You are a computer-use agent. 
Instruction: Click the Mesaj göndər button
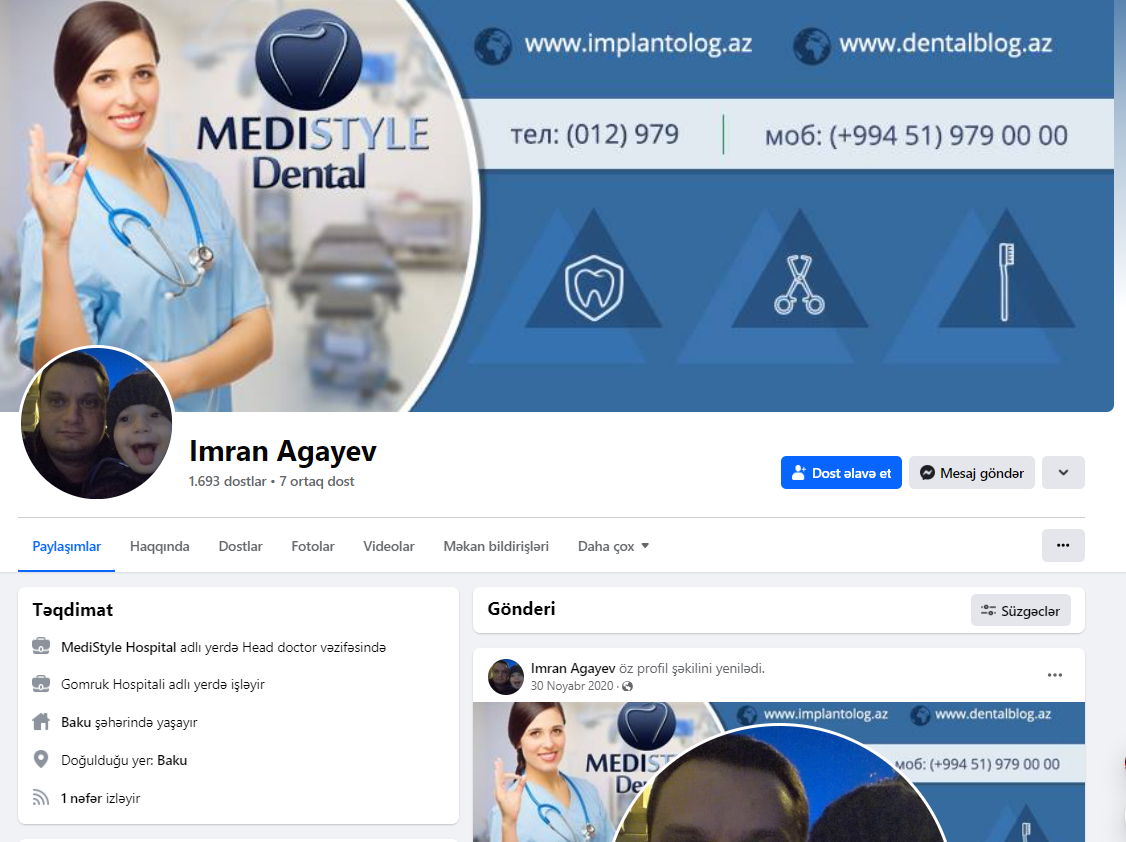[971, 472]
